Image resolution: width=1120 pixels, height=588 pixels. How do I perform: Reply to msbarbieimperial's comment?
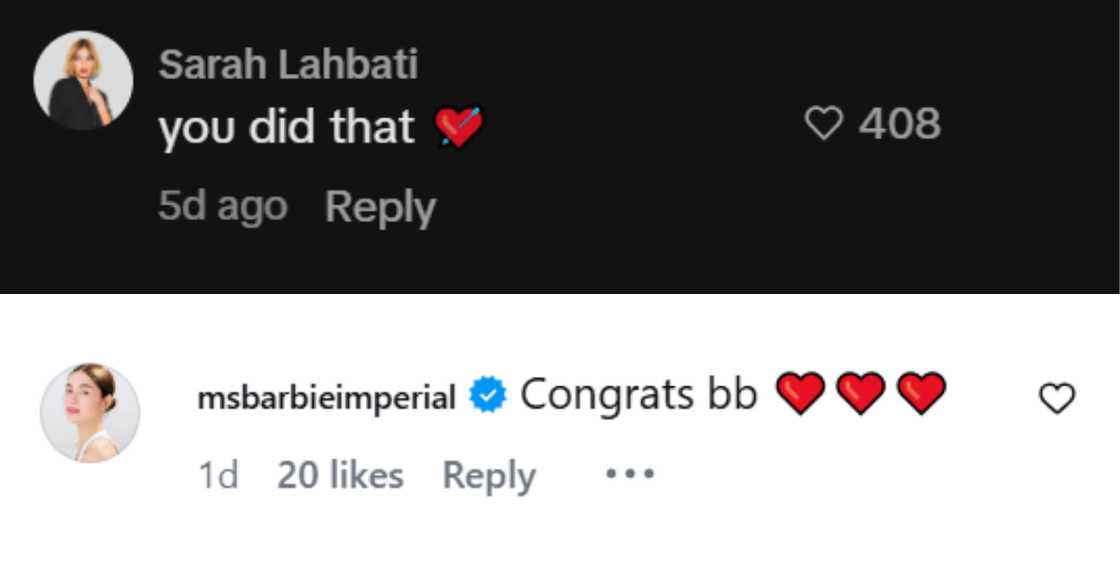click(x=490, y=474)
